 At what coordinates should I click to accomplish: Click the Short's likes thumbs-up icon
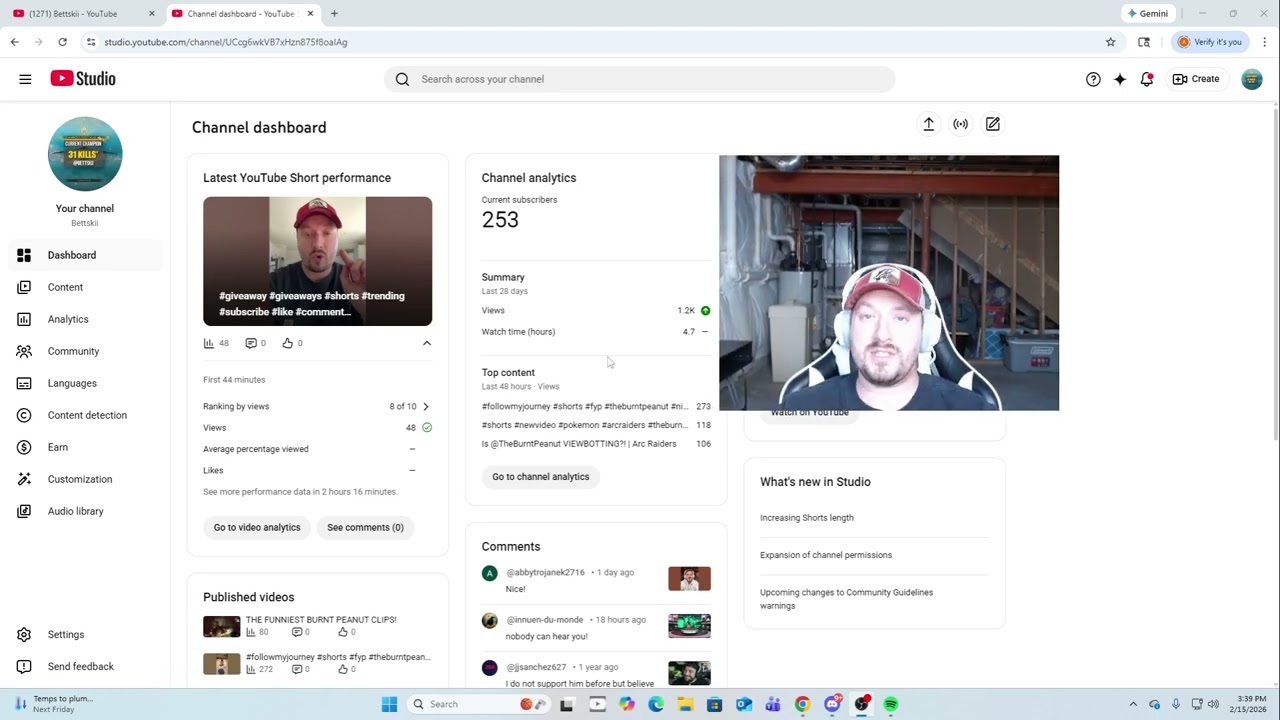click(287, 343)
